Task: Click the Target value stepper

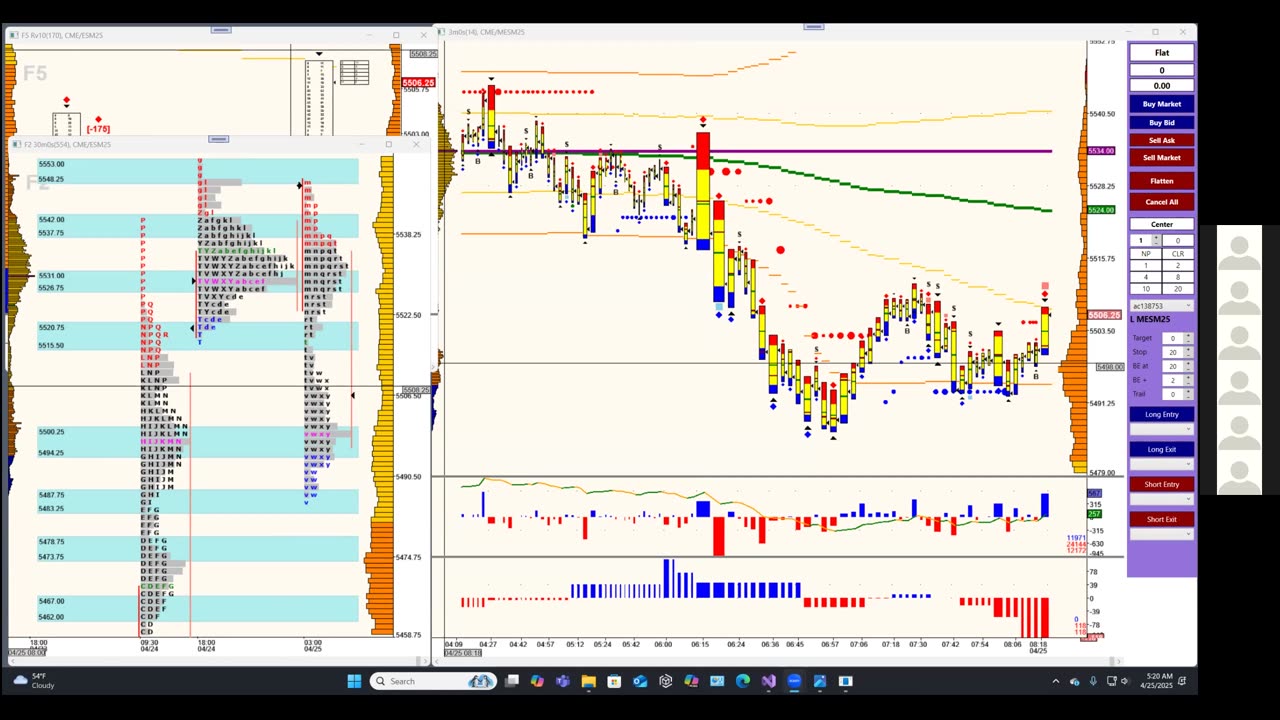Action: tap(1188, 338)
